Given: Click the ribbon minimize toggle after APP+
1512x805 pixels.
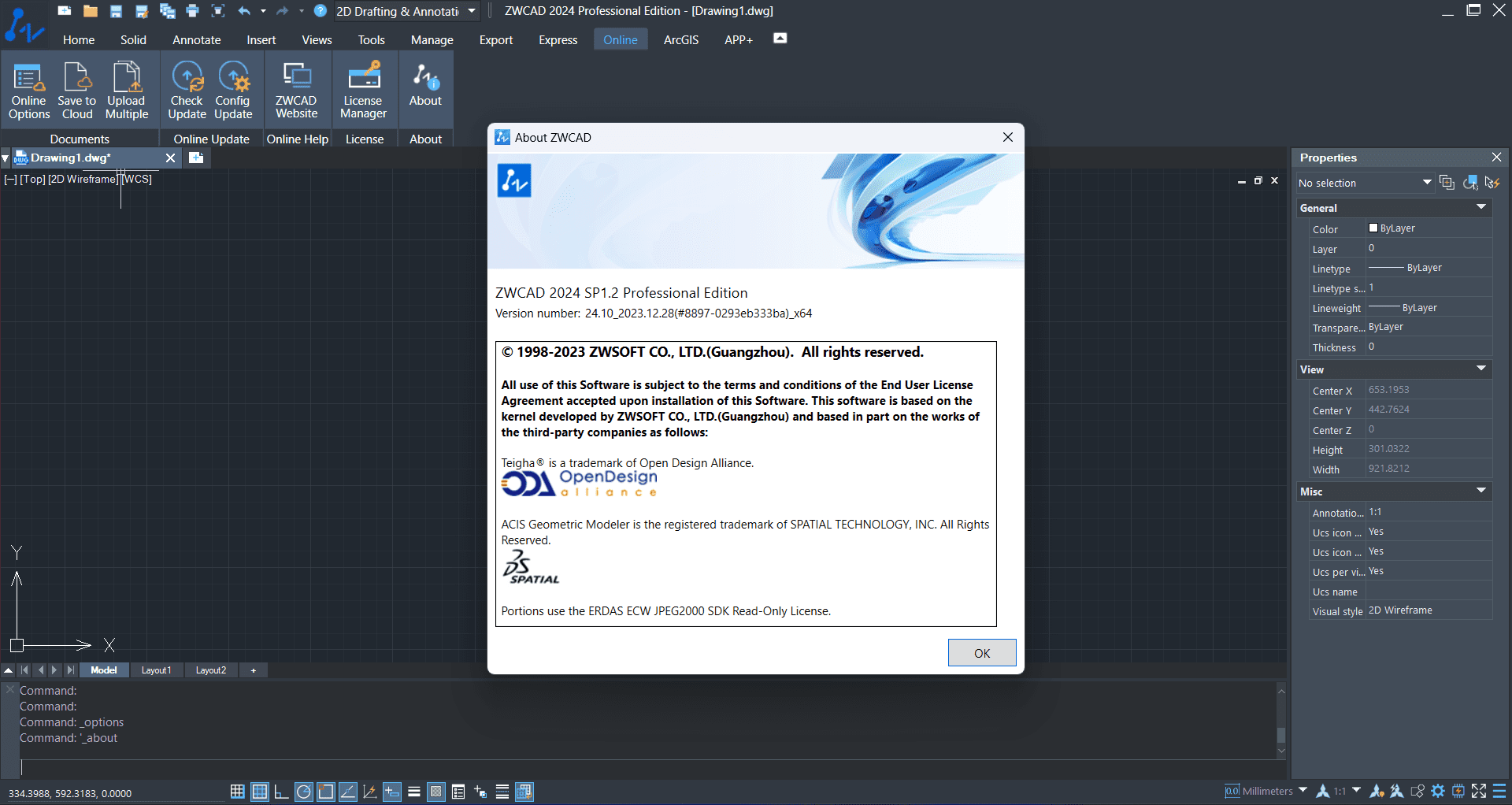Looking at the screenshot, I should click(780, 39).
